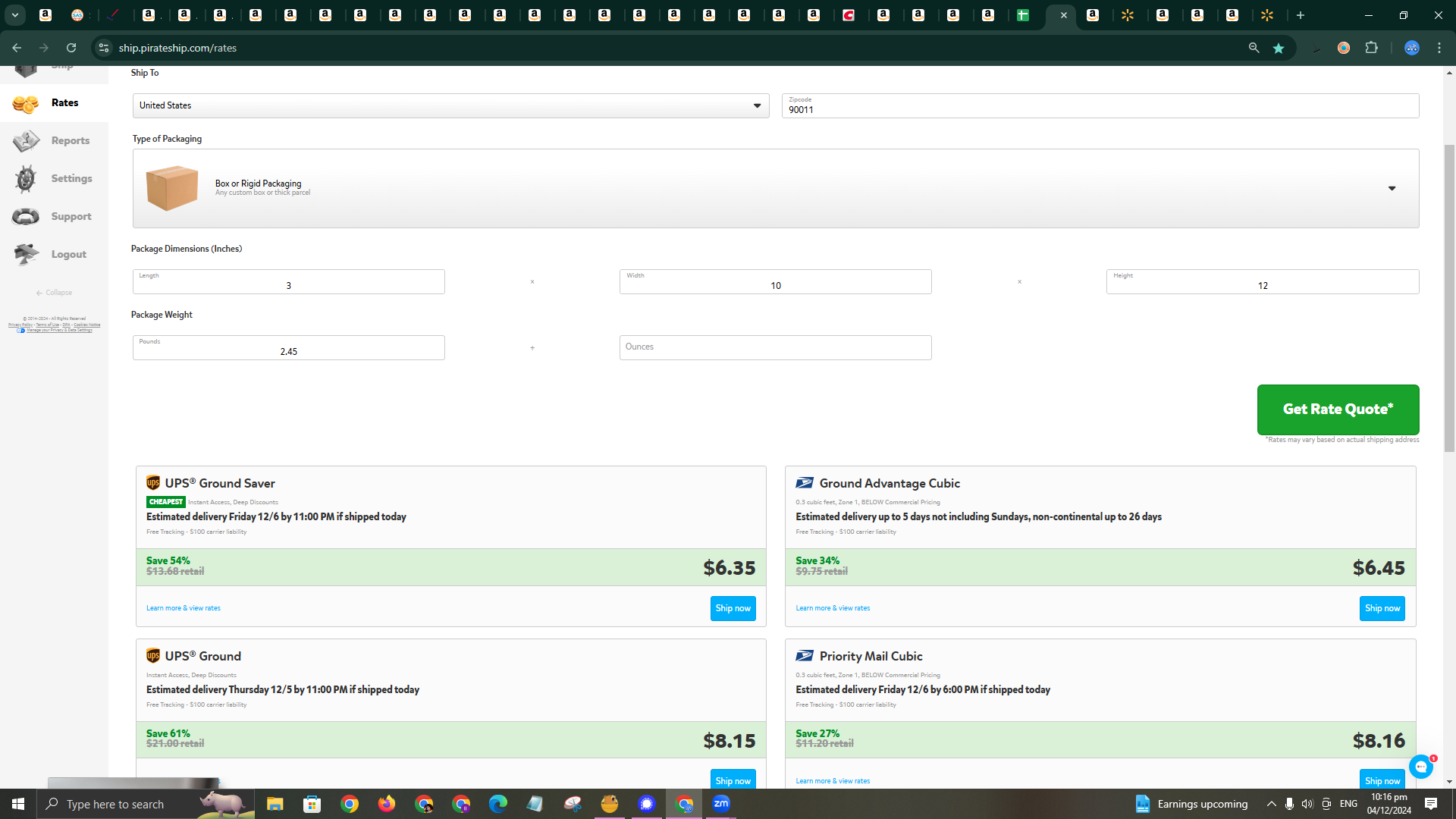The height and width of the screenshot is (819, 1456).
Task: Click the USPS logo on Priority Mail Cubic
Action: (x=805, y=656)
